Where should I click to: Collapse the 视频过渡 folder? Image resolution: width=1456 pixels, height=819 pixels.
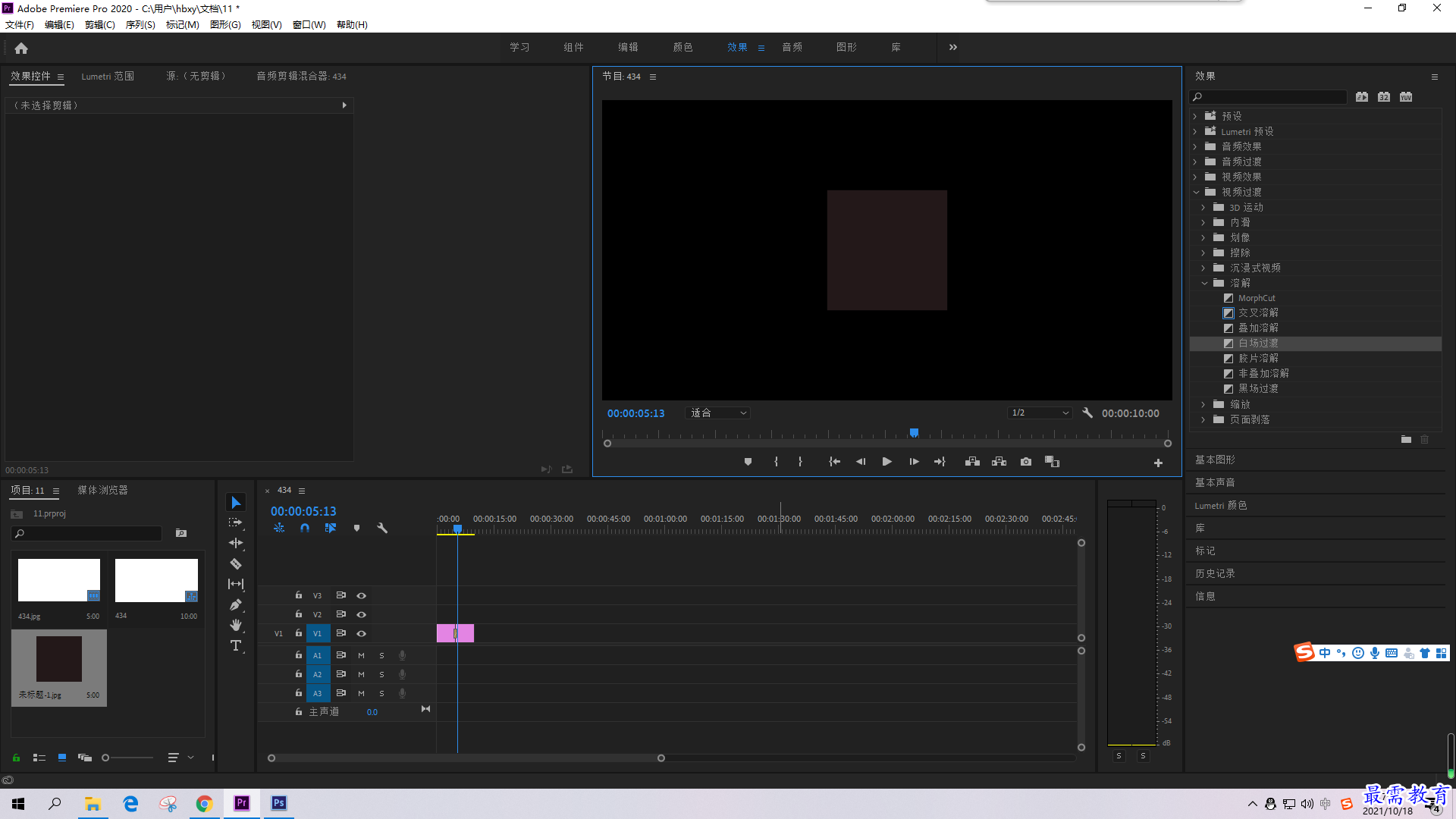click(1195, 192)
